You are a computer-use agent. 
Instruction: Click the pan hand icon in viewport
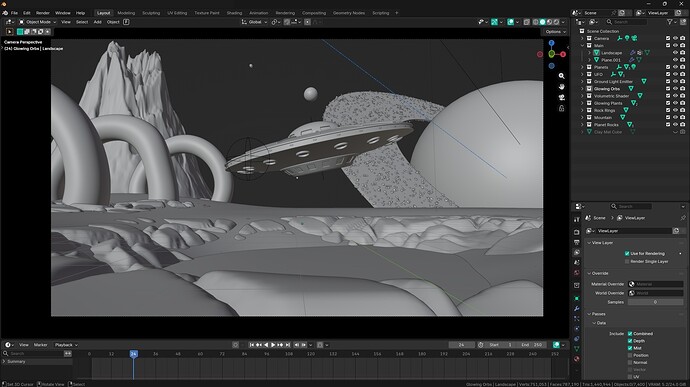coord(562,87)
